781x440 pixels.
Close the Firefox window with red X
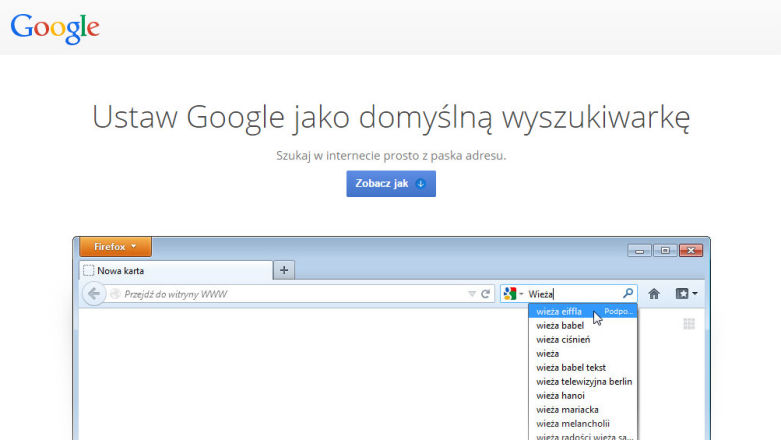point(691,250)
